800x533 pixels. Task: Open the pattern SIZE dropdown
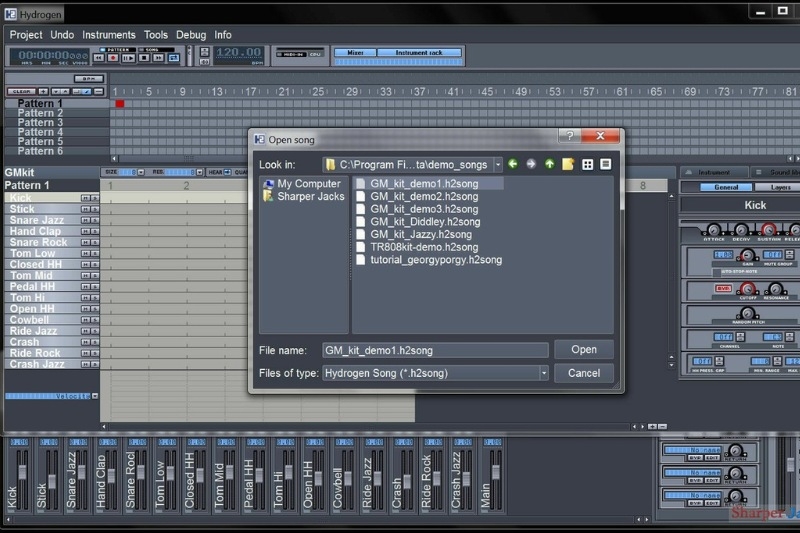tap(141, 172)
